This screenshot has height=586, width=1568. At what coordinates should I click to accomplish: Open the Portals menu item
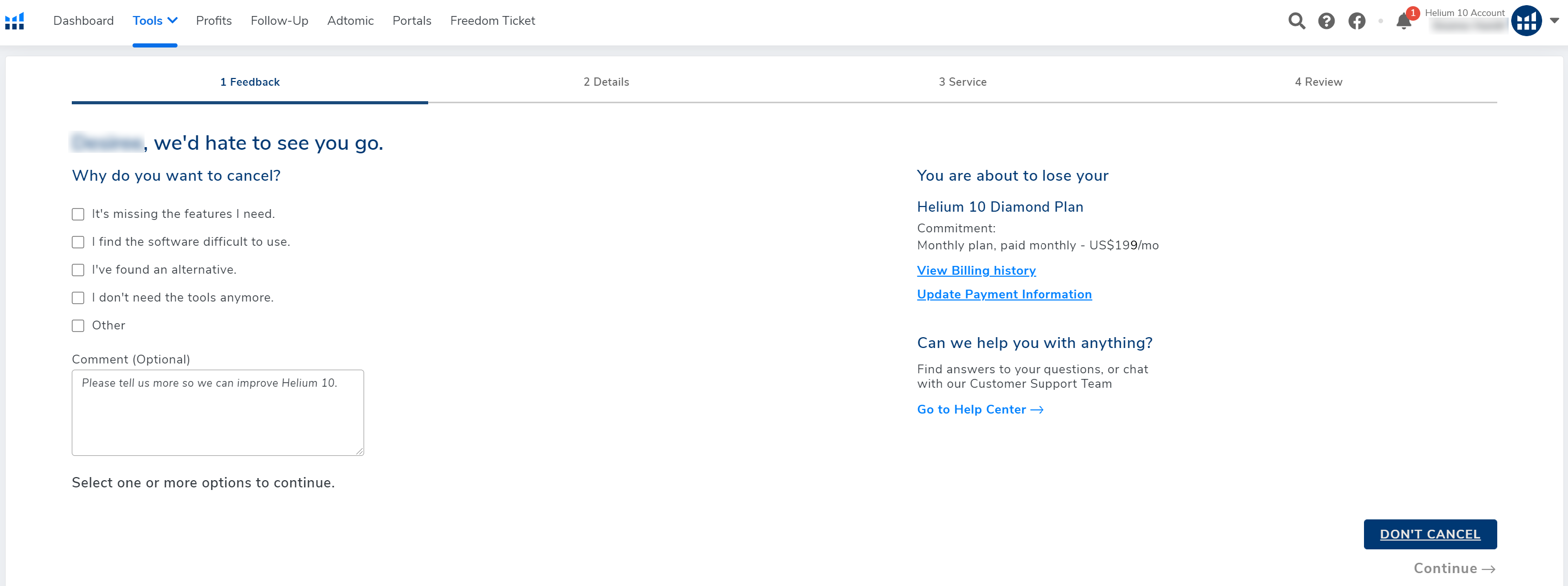pos(412,21)
